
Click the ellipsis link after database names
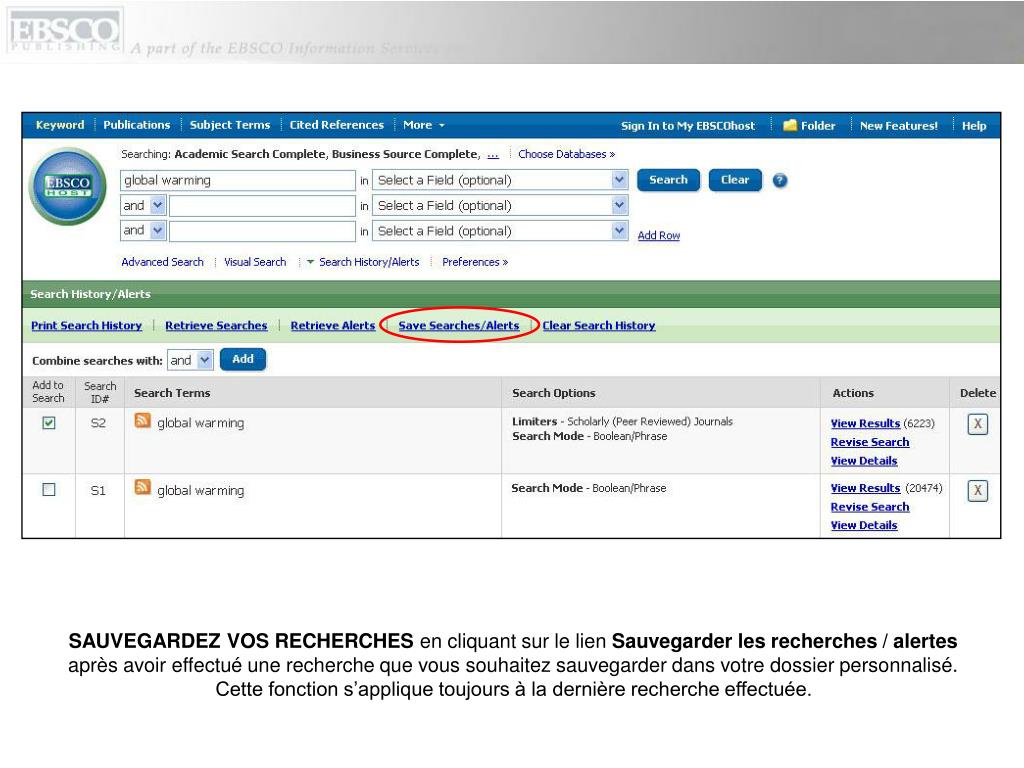(493, 155)
